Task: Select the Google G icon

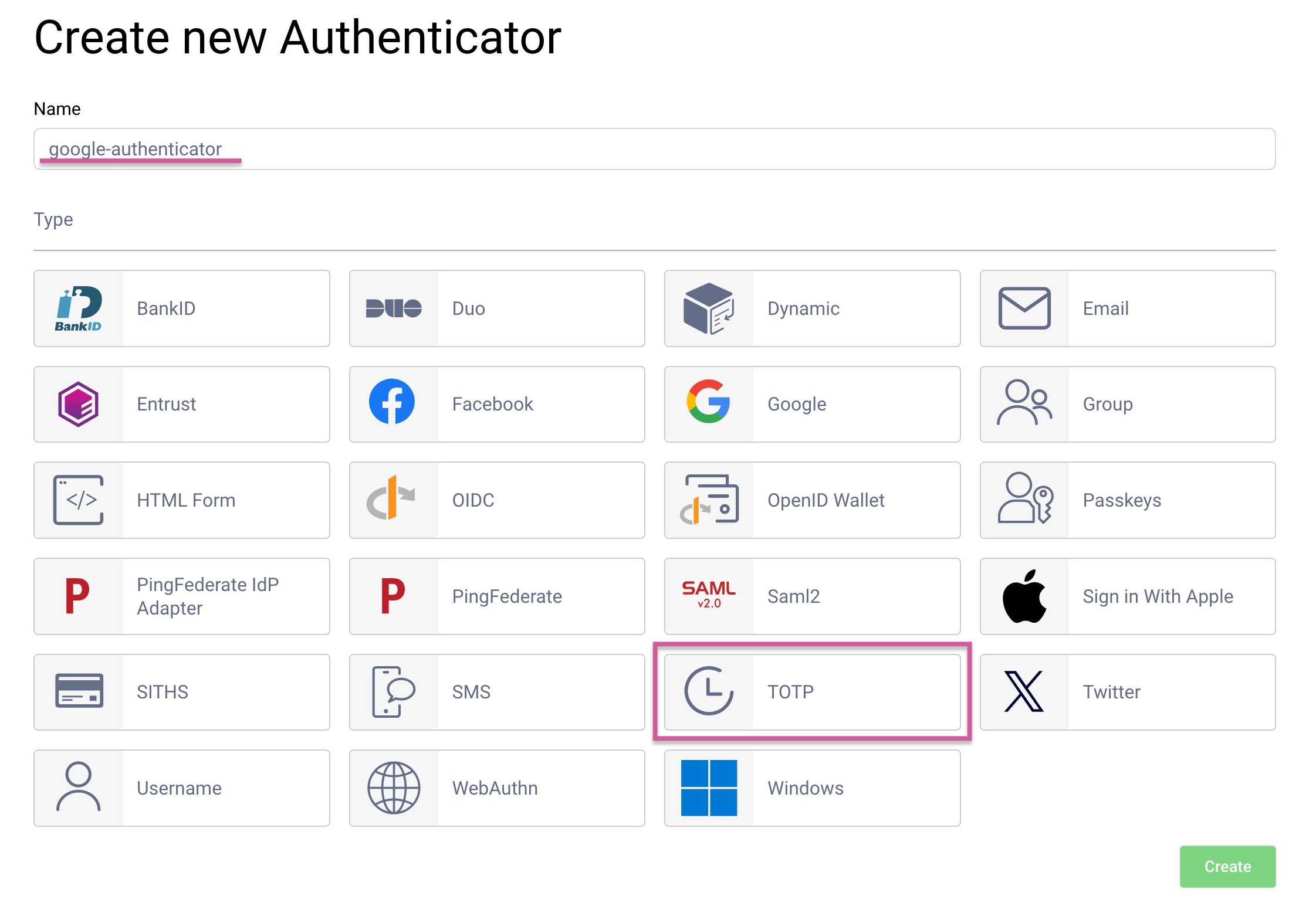Action: 708,402
